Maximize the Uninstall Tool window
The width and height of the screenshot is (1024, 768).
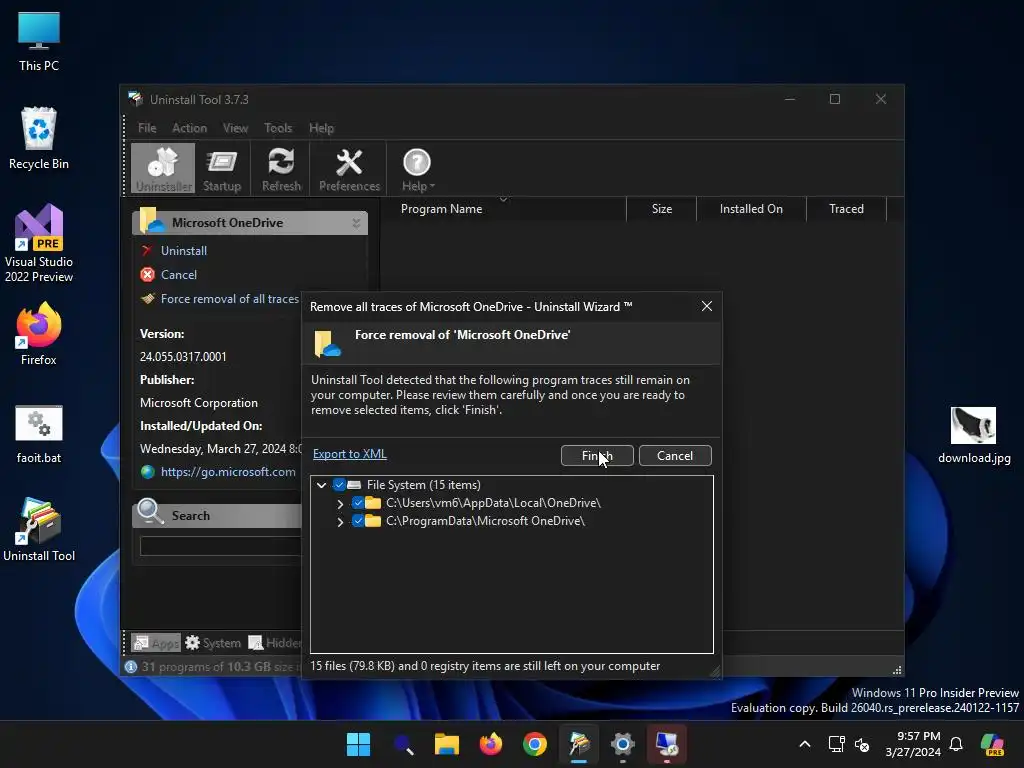pyautogui.click(x=835, y=99)
